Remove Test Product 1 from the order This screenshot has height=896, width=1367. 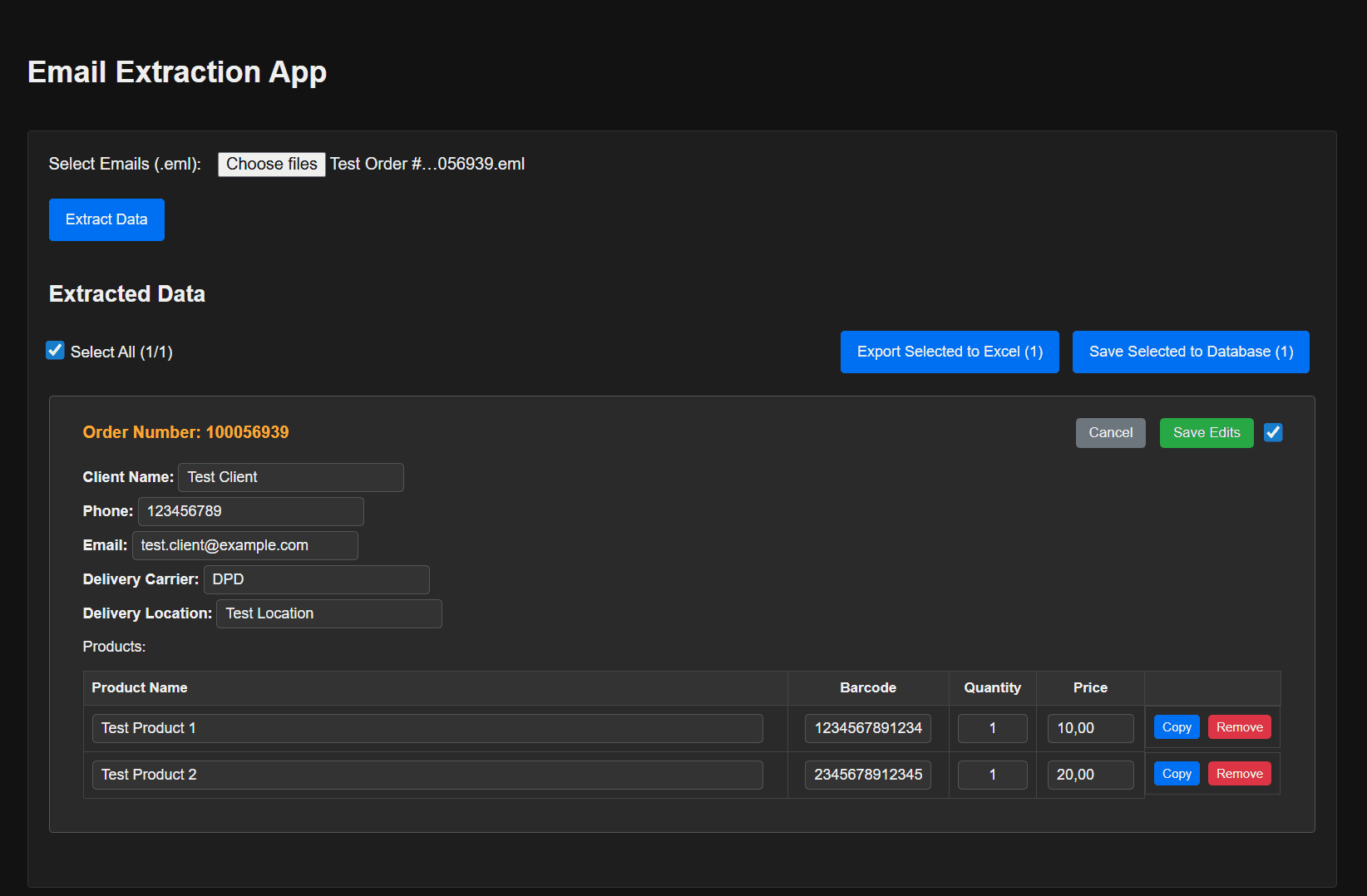click(x=1239, y=726)
